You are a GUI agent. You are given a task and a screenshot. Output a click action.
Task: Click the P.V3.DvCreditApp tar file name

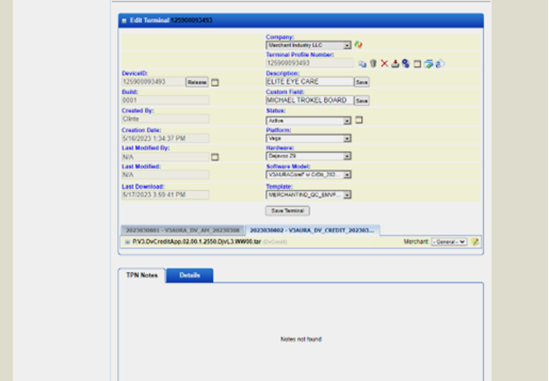(197, 242)
